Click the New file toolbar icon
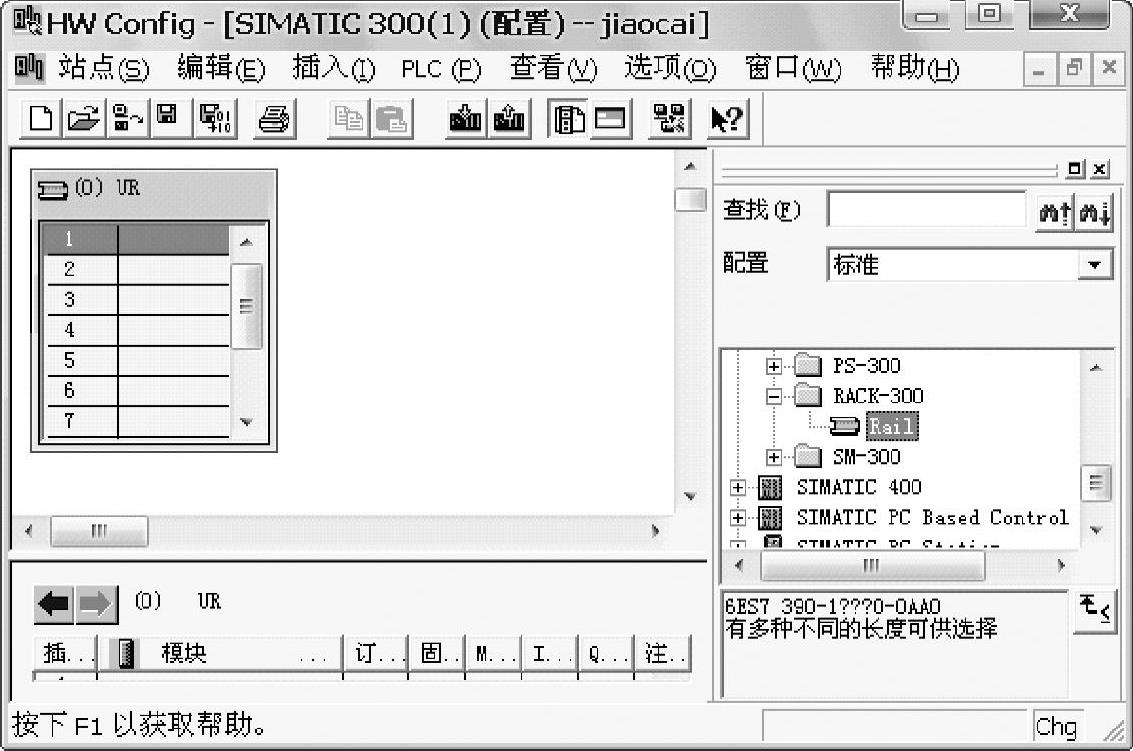Screen dimensions: 1133x751 coord(40,119)
